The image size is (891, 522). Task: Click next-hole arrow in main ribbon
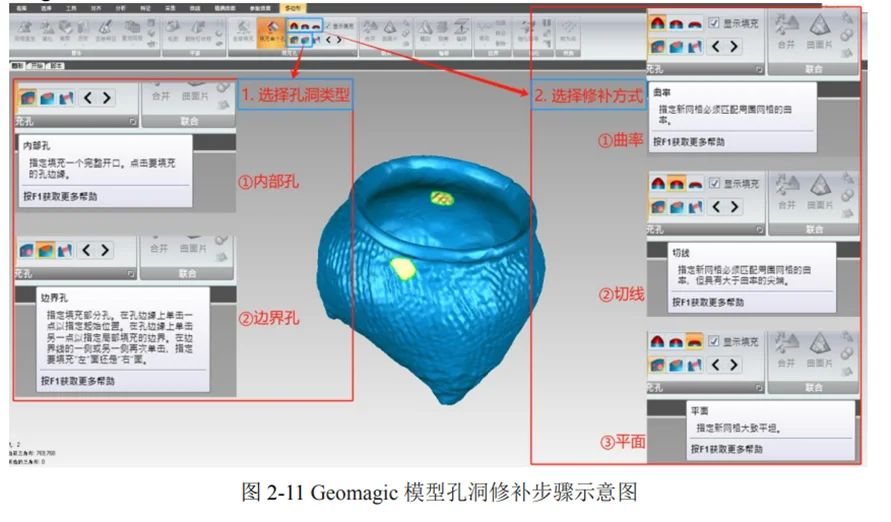click(339, 40)
